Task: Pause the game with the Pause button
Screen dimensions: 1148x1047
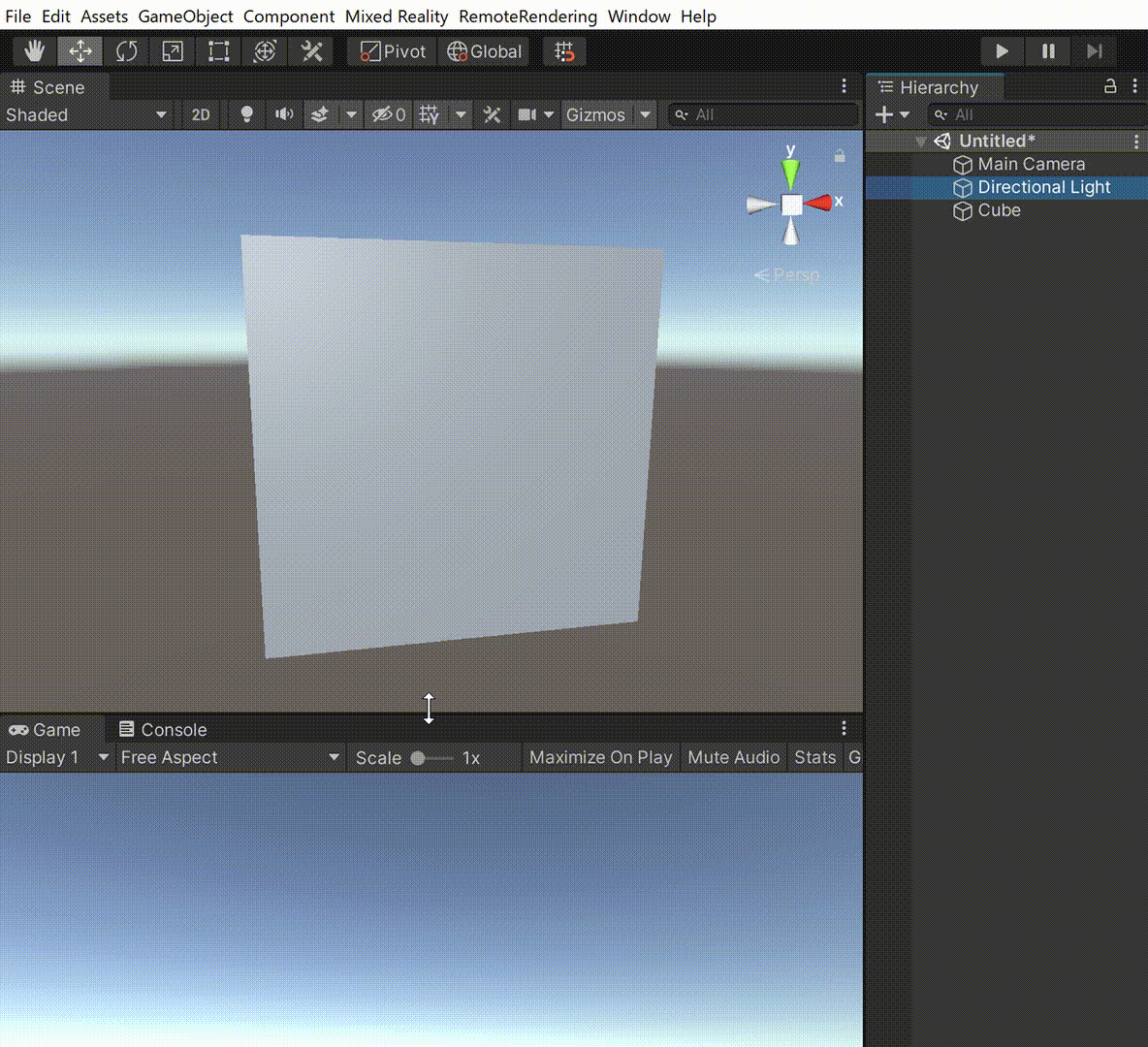Action: (1048, 51)
